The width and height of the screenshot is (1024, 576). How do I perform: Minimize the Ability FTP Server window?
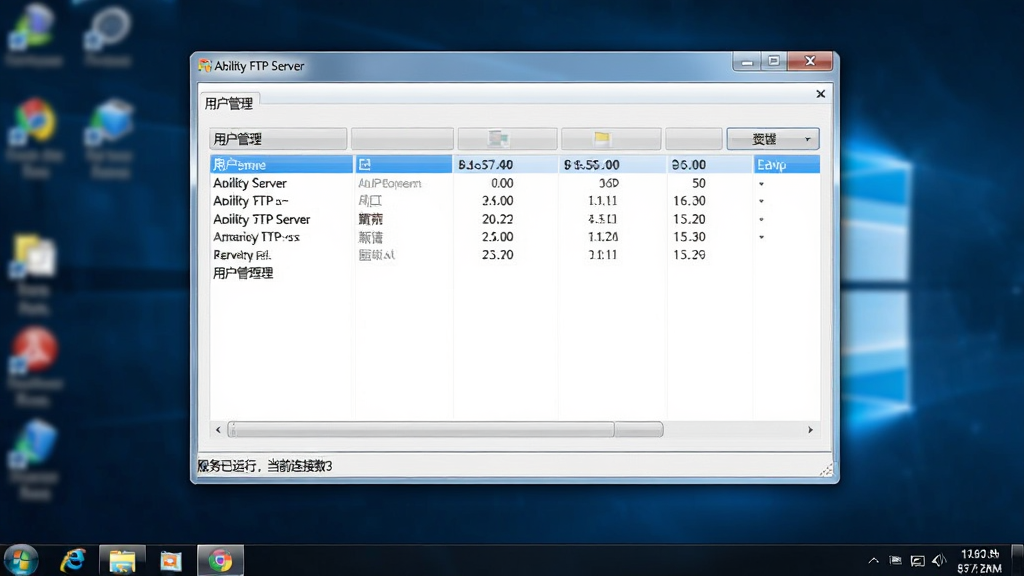pos(747,61)
